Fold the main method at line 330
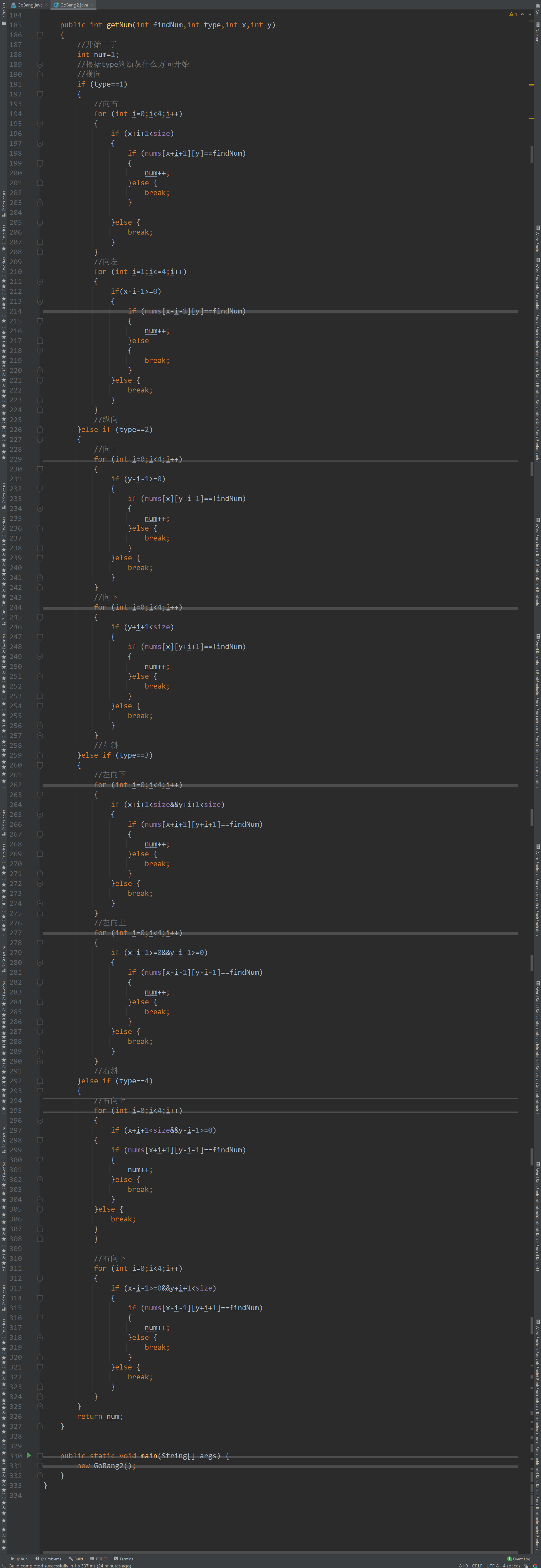The width and height of the screenshot is (541, 1568). pyautogui.click(x=40, y=1455)
